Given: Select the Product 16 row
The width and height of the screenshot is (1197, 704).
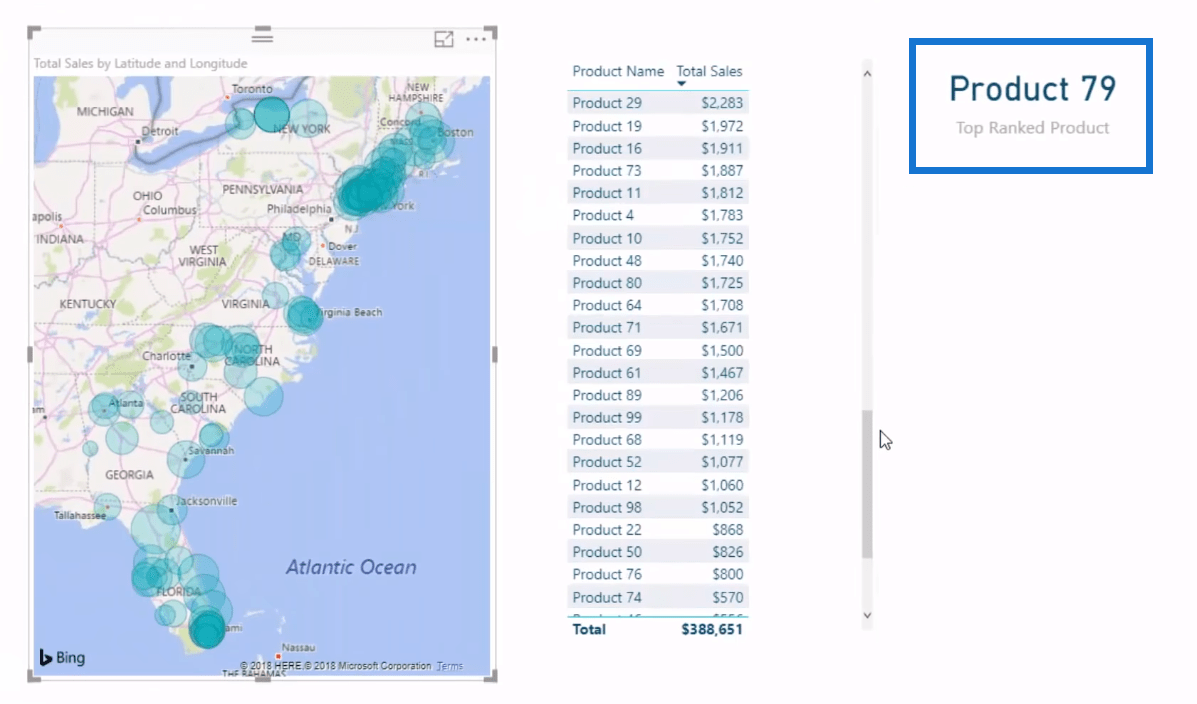Looking at the screenshot, I should (657, 148).
